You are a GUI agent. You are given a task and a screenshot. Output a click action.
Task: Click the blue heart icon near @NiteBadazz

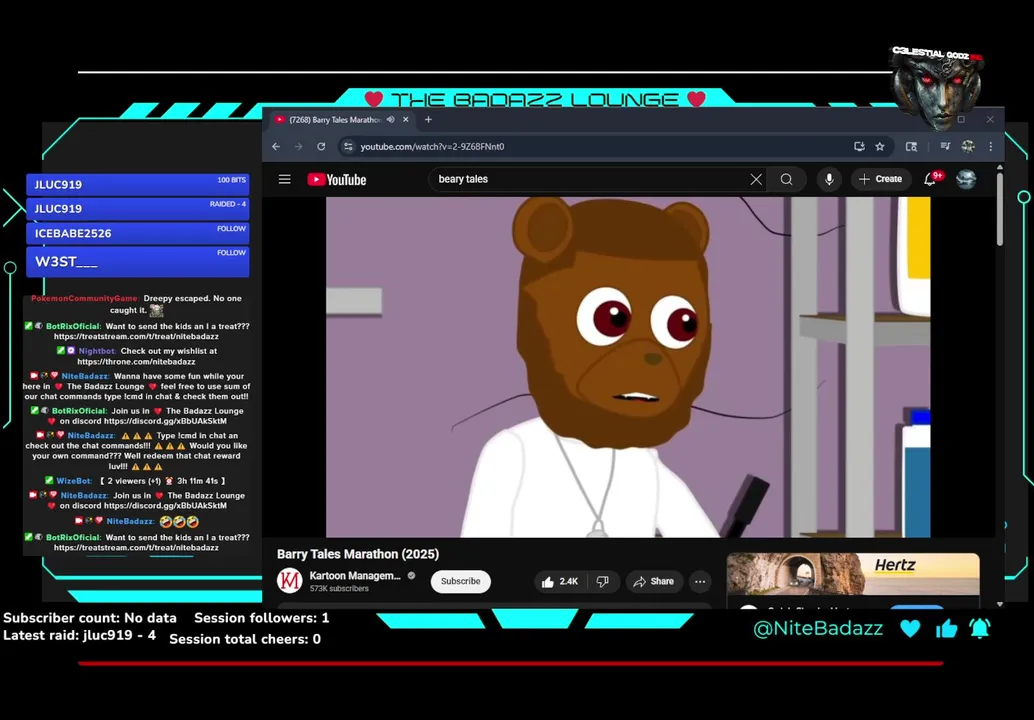tap(910, 628)
